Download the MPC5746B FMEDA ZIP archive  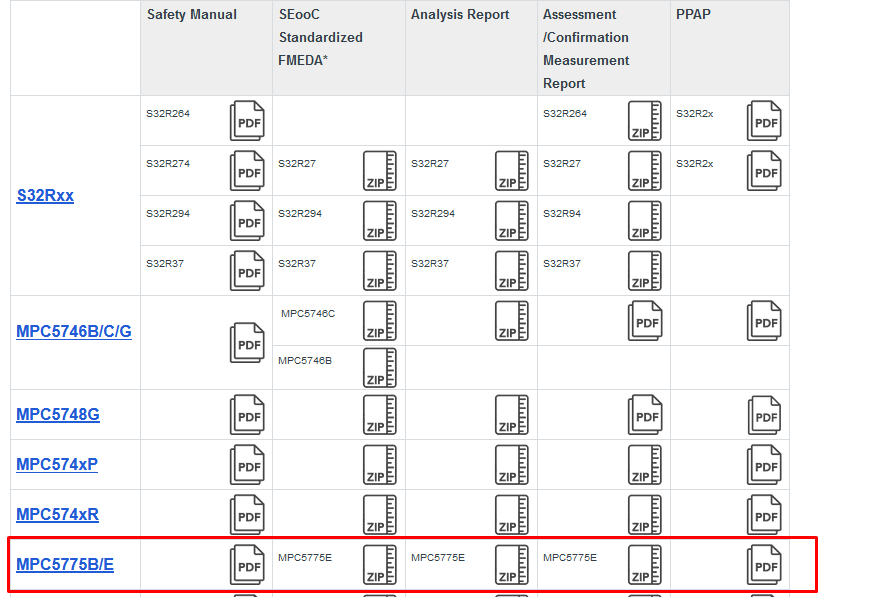coord(379,367)
